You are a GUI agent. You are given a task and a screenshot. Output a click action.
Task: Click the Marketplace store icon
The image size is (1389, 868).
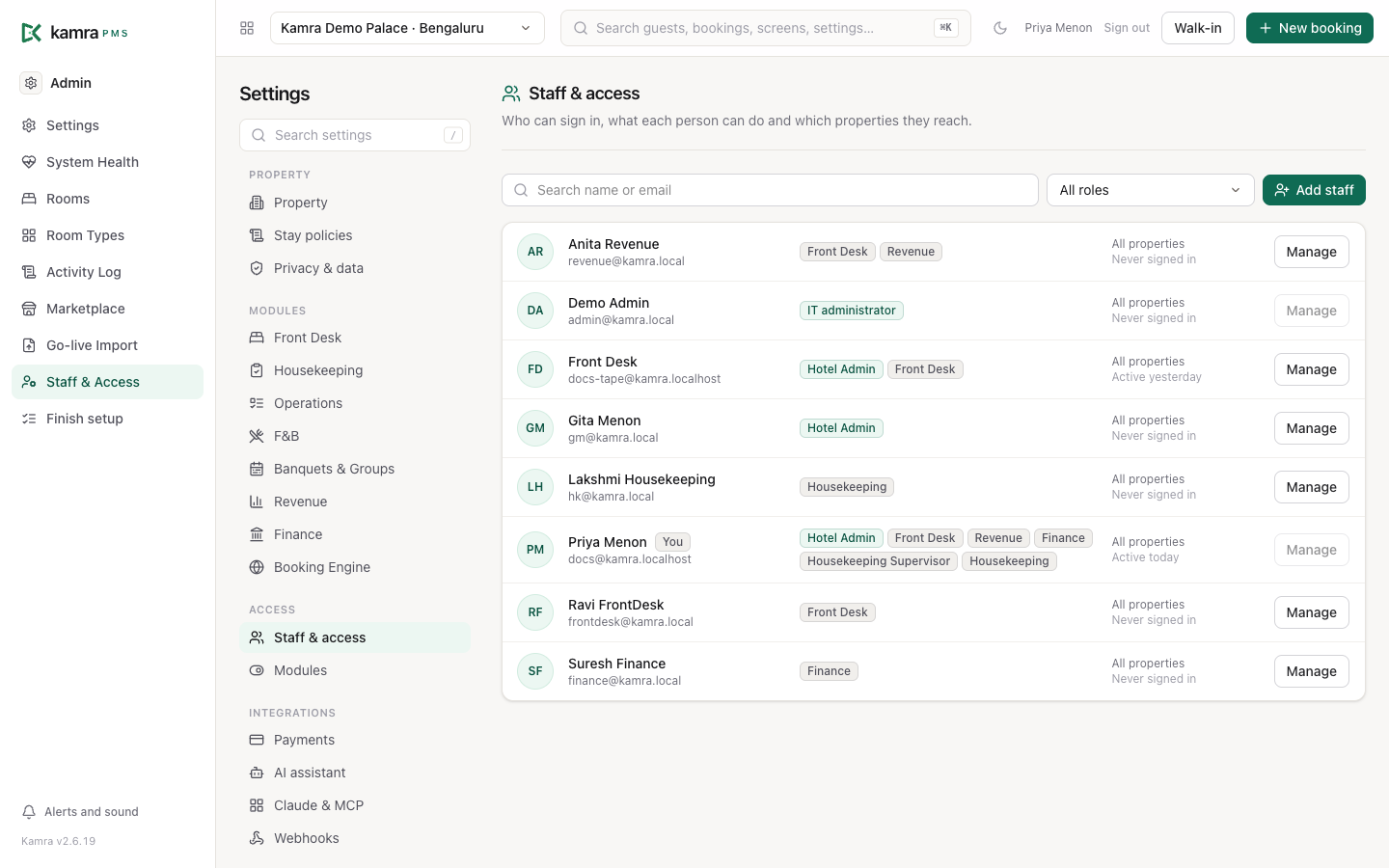tap(29, 309)
